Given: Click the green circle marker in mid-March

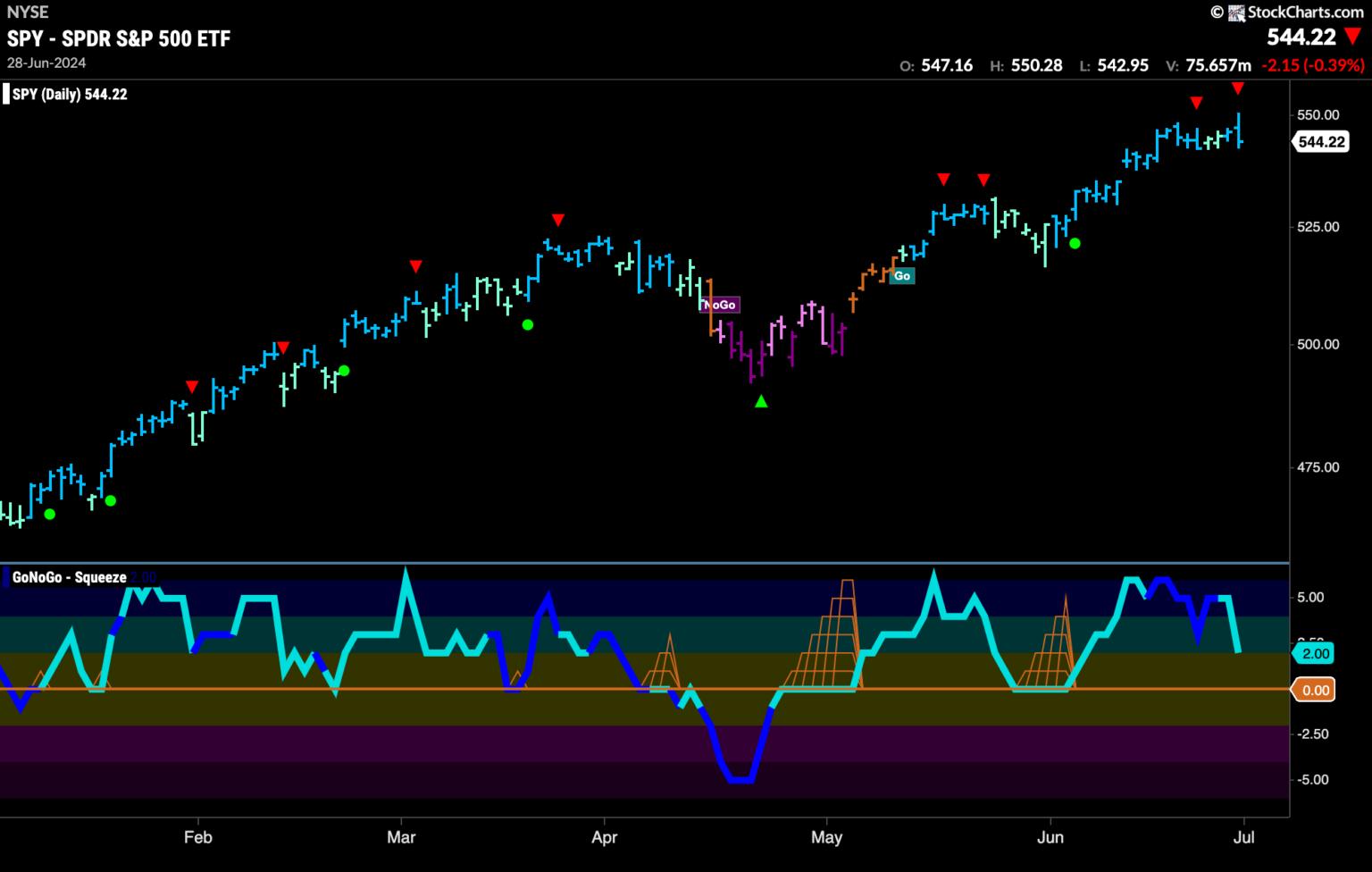Looking at the screenshot, I should 528,324.
